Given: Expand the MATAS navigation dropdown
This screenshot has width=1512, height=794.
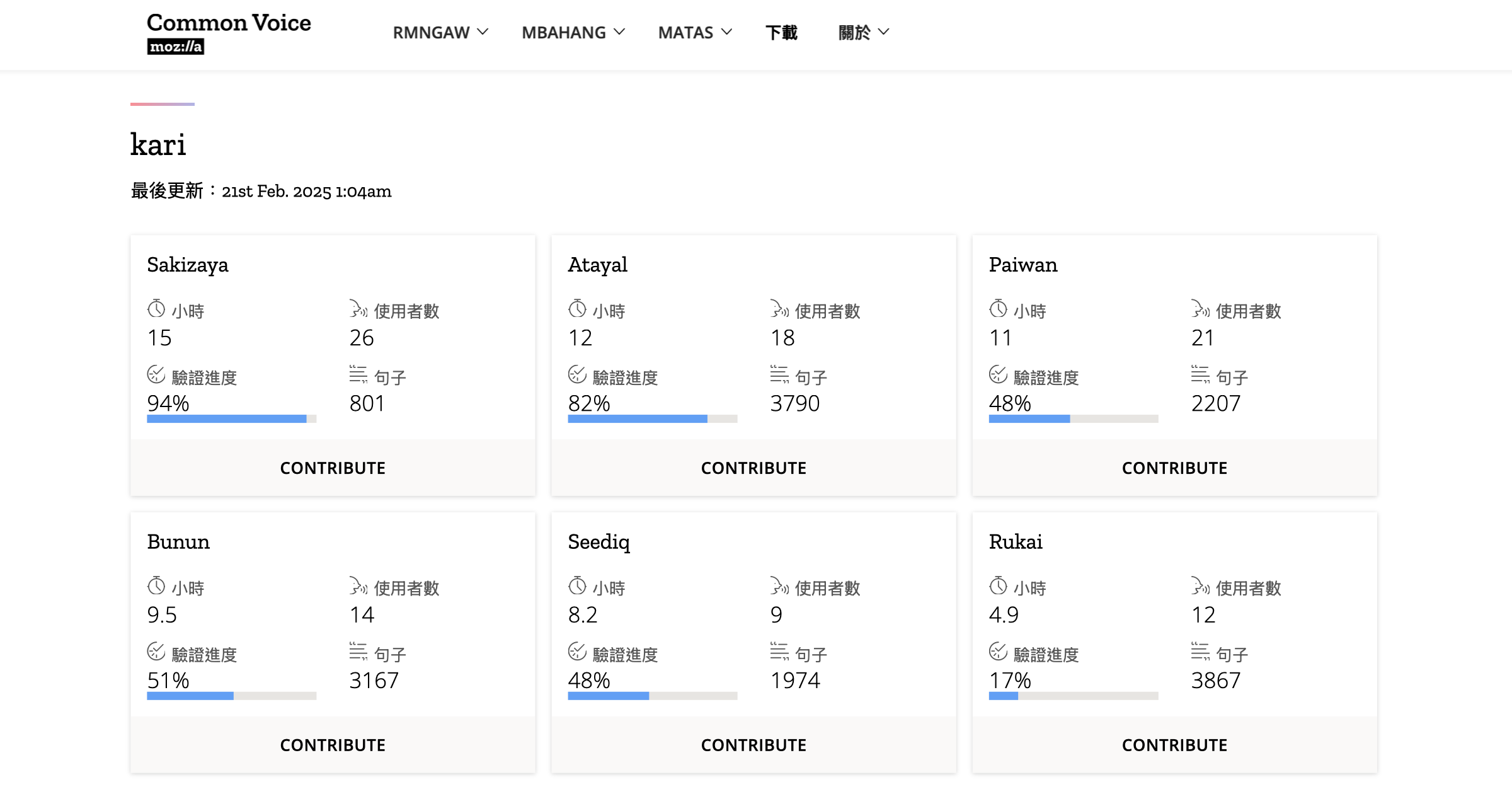Looking at the screenshot, I should pyautogui.click(x=695, y=33).
